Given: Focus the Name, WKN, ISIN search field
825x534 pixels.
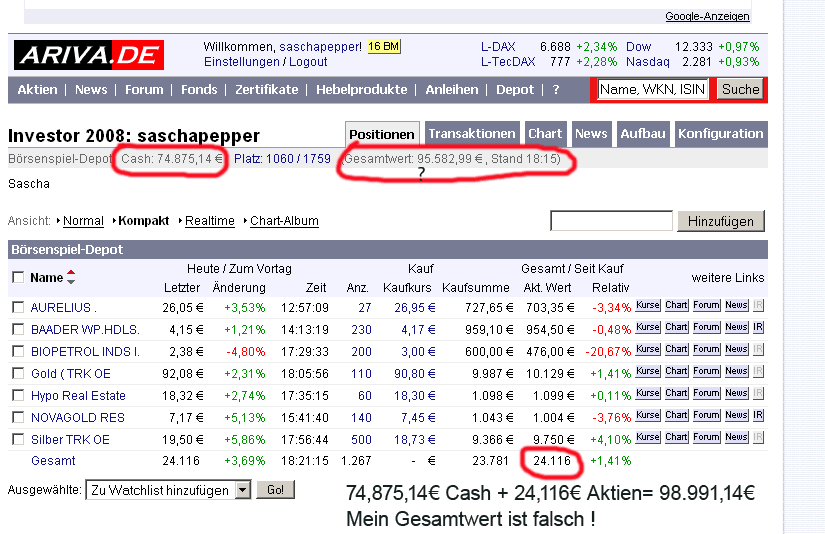Looking at the screenshot, I should (652, 89).
